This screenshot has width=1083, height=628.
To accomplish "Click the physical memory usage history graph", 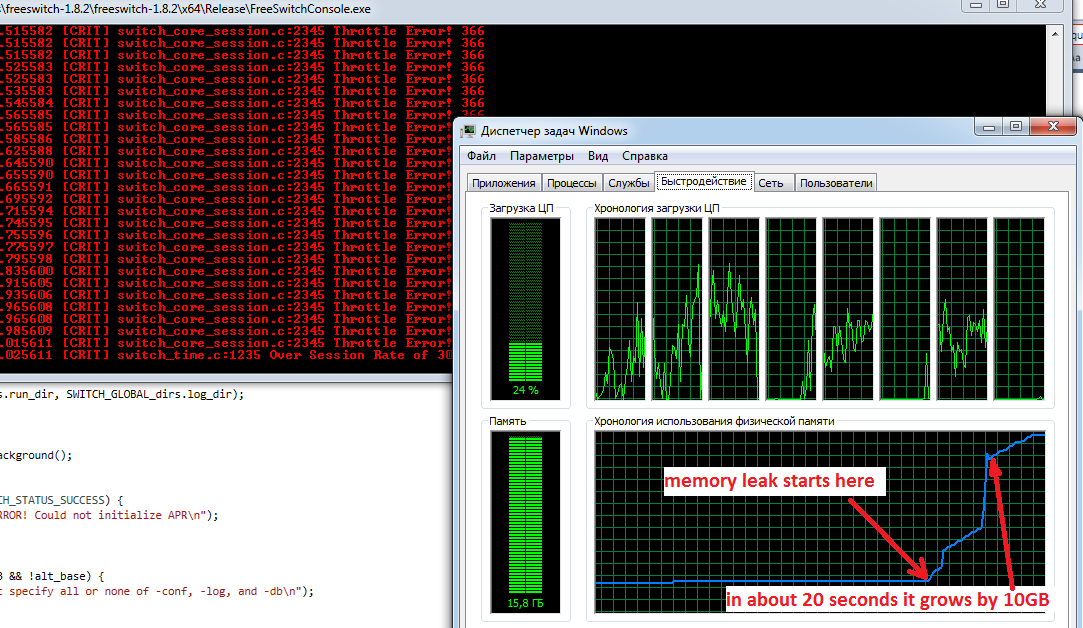I will point(820,522).
